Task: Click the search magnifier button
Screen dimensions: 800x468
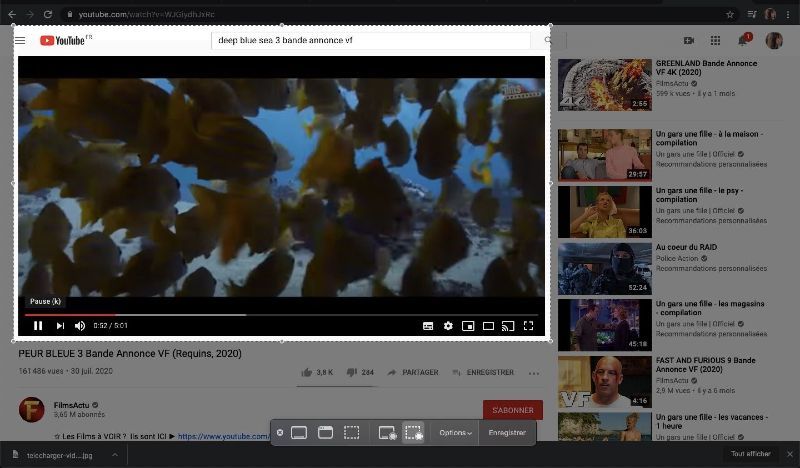Action: pos(548,40)
